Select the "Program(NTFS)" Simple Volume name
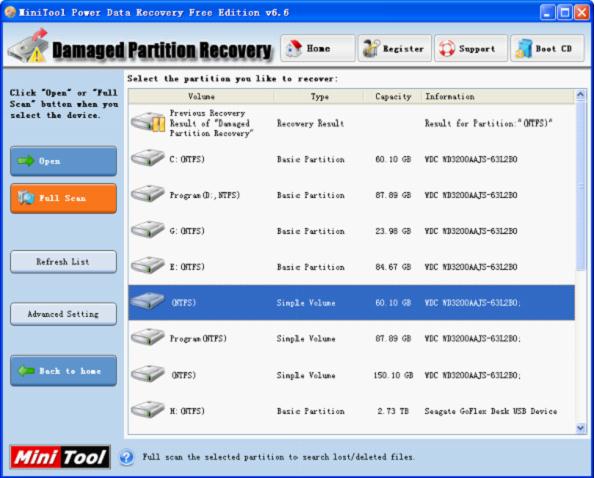595x478 pixels. pos(198,338)
